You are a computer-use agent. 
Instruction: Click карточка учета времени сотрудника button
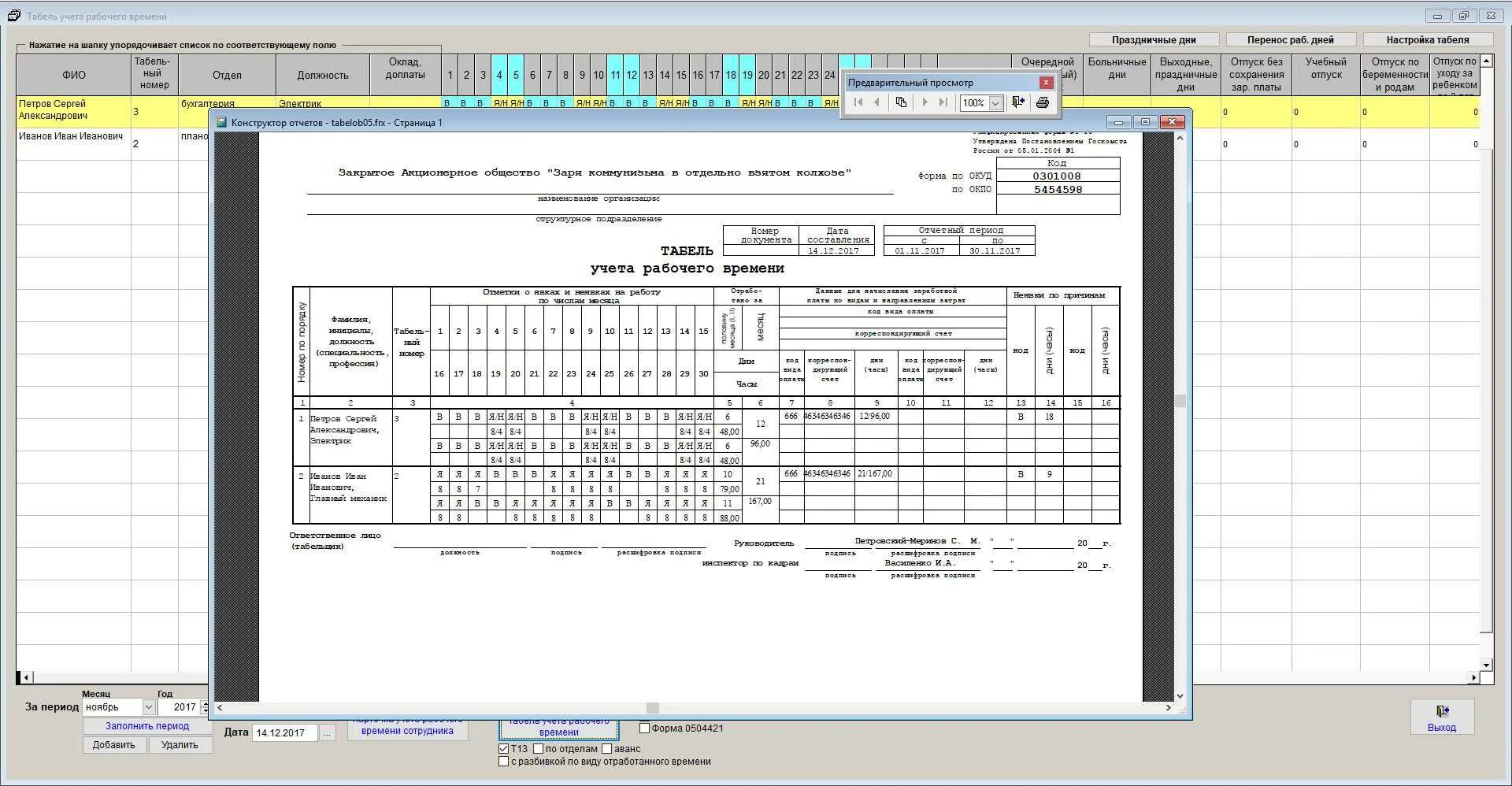407,729
